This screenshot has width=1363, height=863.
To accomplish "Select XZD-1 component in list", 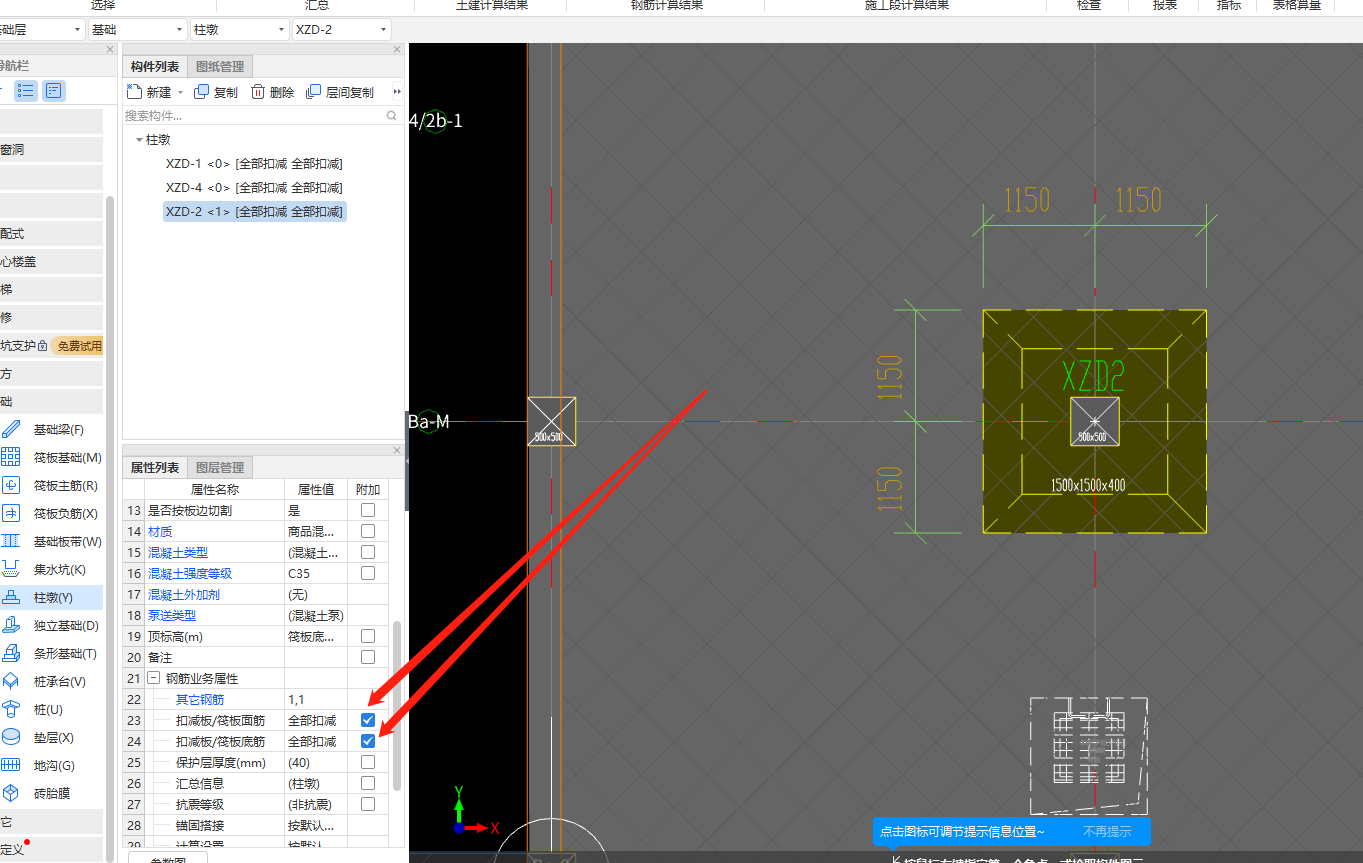I will tap(254, 164).
